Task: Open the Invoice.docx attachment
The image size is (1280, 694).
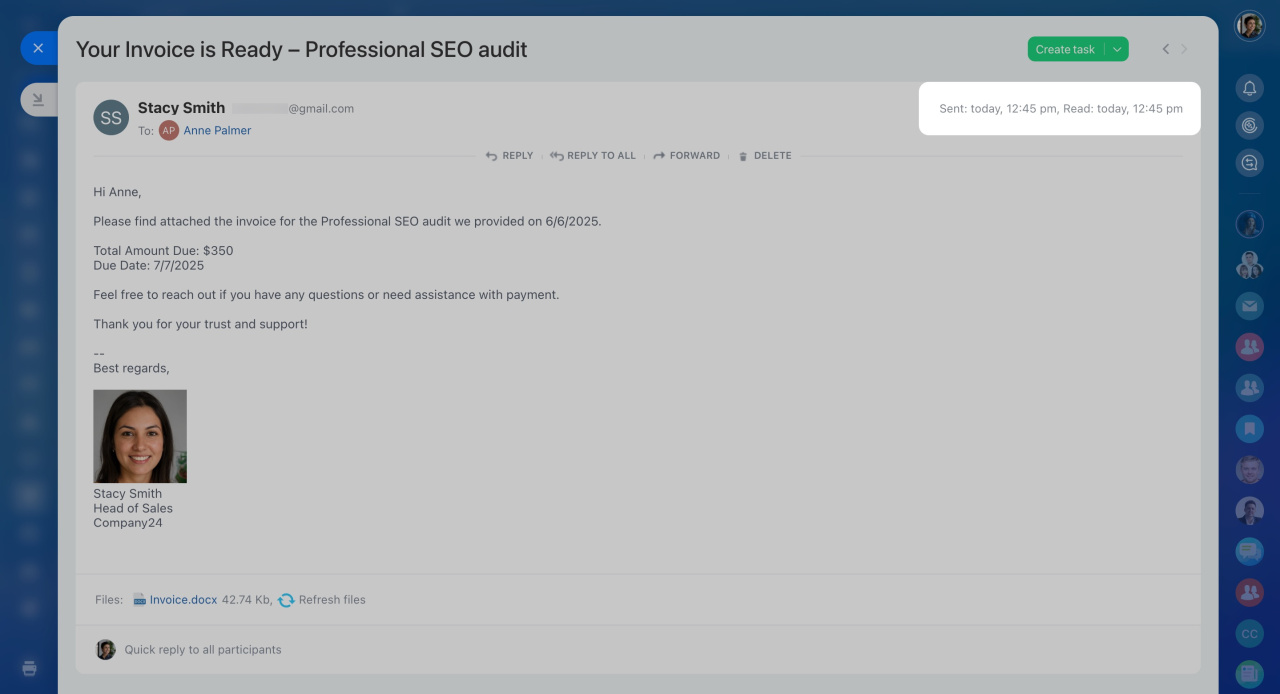Action: (183, 600)
